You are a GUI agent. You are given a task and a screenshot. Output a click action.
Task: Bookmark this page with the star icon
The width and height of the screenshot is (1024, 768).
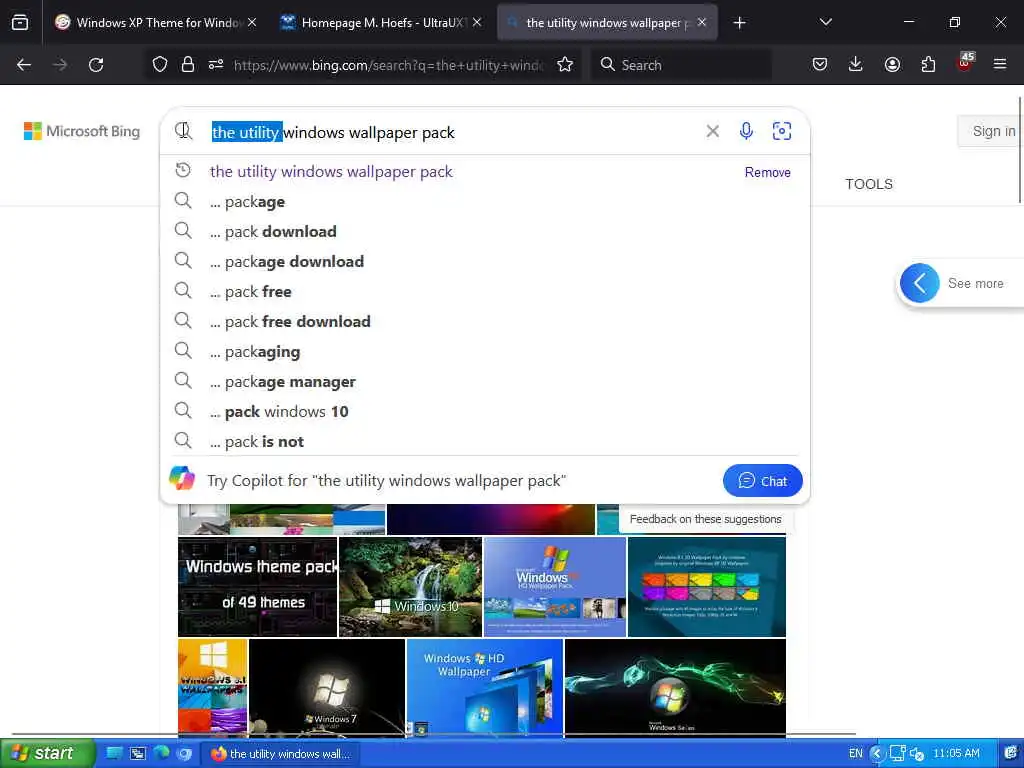[565, 65]
